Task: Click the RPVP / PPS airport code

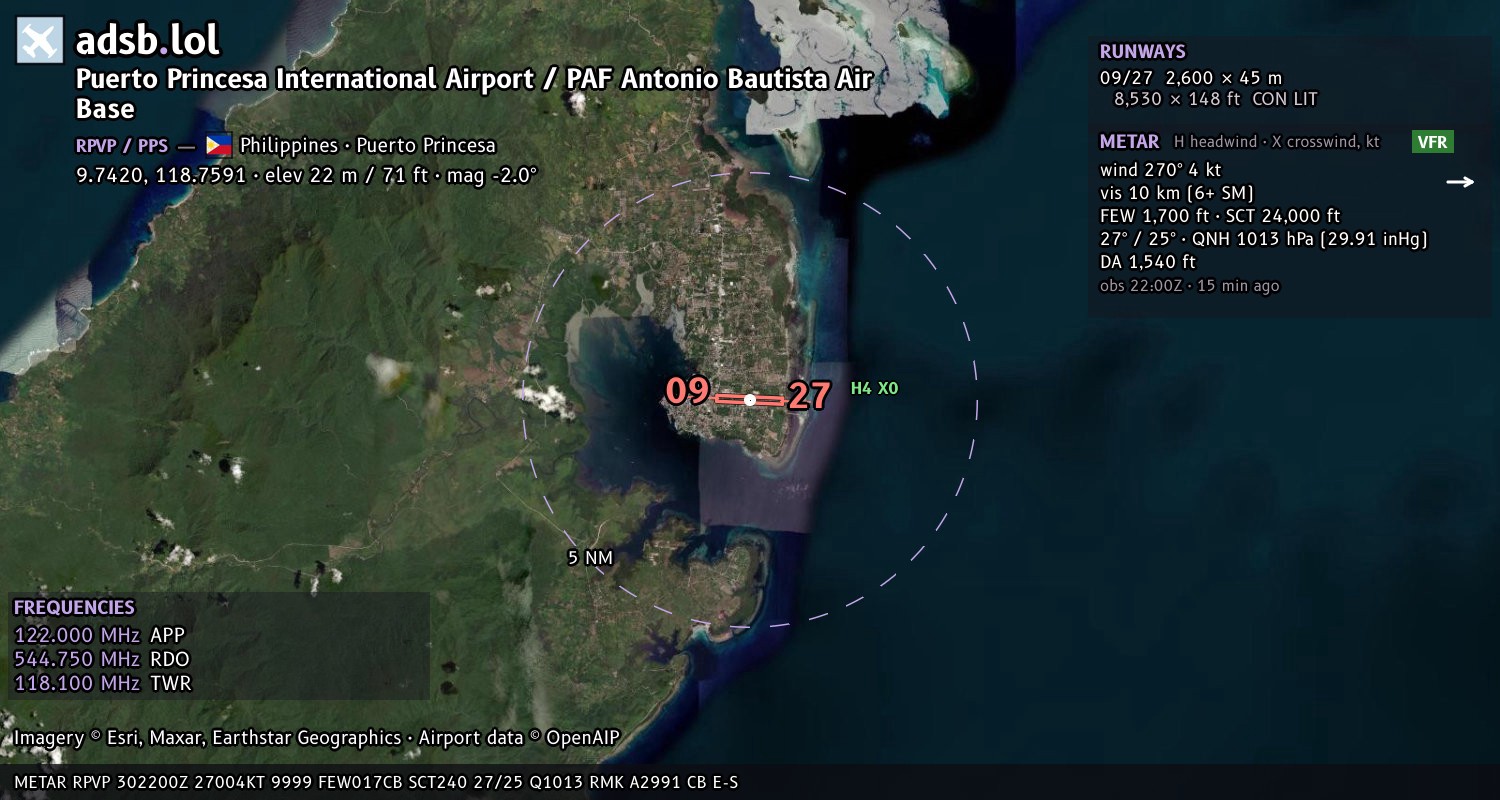Action: tap(122, 146)
